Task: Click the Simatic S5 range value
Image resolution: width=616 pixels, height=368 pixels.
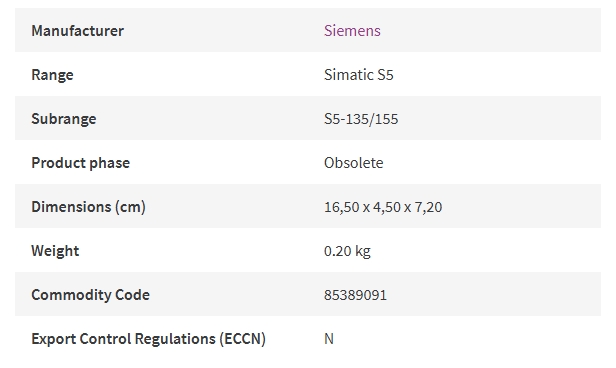Action: [358, 75]
